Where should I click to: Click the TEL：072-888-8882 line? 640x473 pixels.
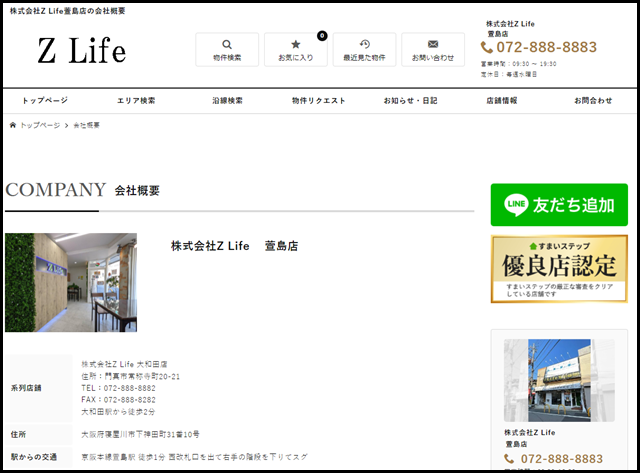tap(118, 388)
